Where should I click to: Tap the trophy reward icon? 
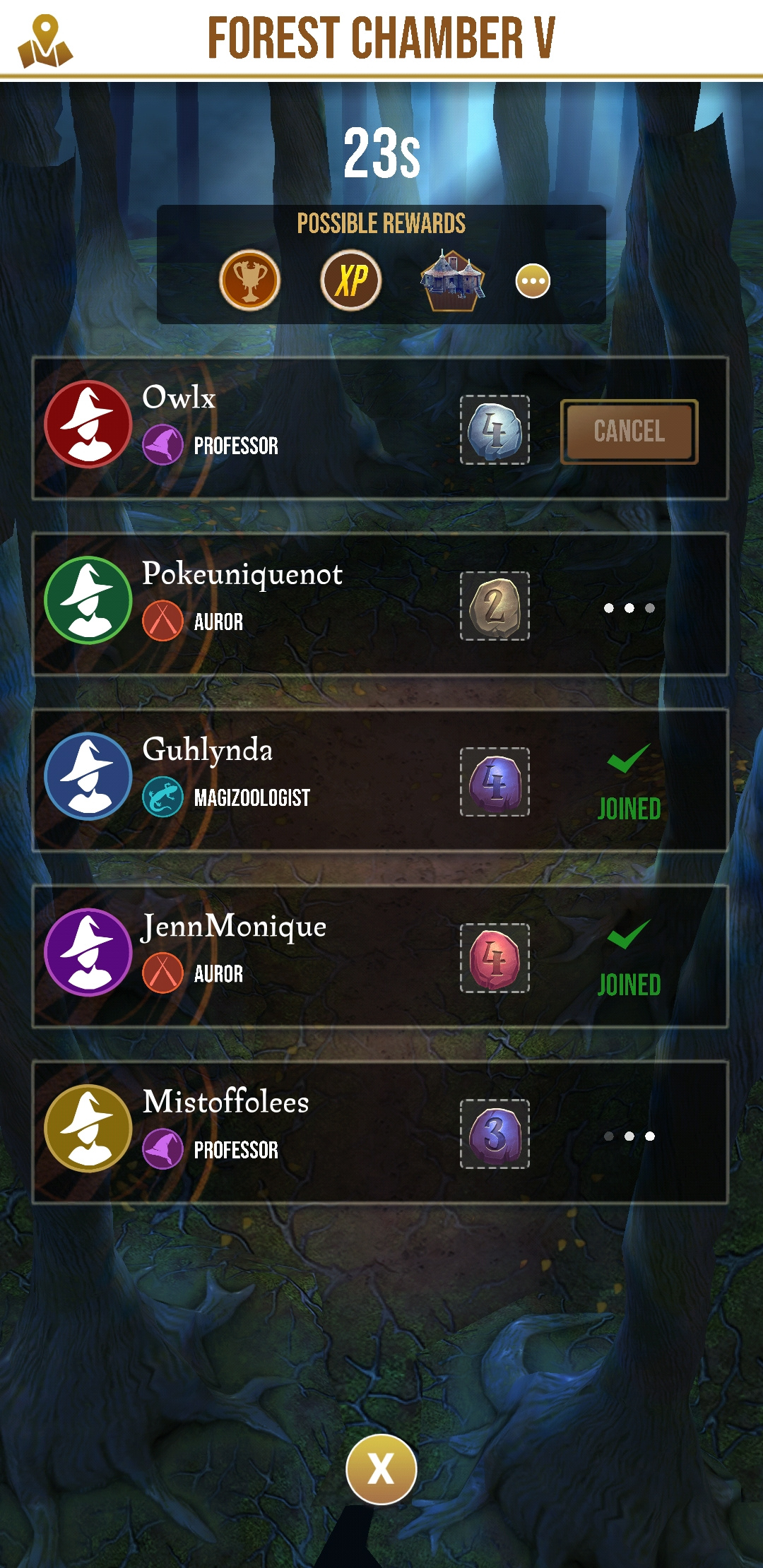pyautogui.click(x=250, y=280)
